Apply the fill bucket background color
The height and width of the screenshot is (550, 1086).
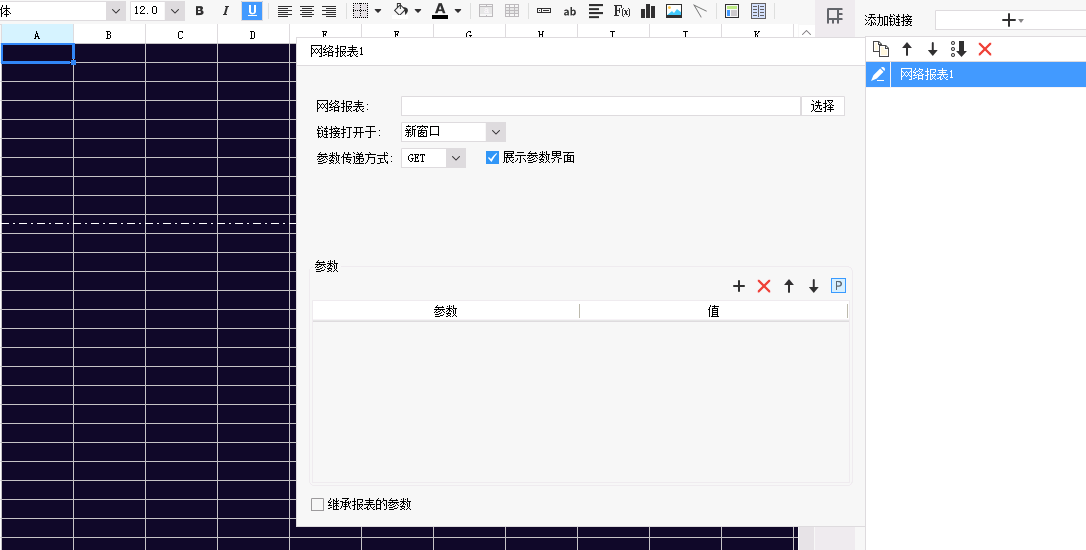(400, 11)
